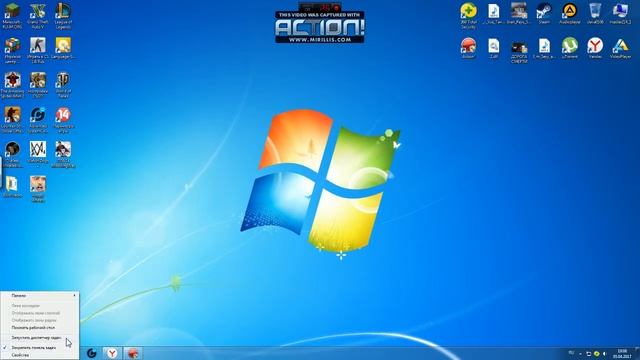
Task: Open the Computer desktop icon
Action: click(620, 14)
